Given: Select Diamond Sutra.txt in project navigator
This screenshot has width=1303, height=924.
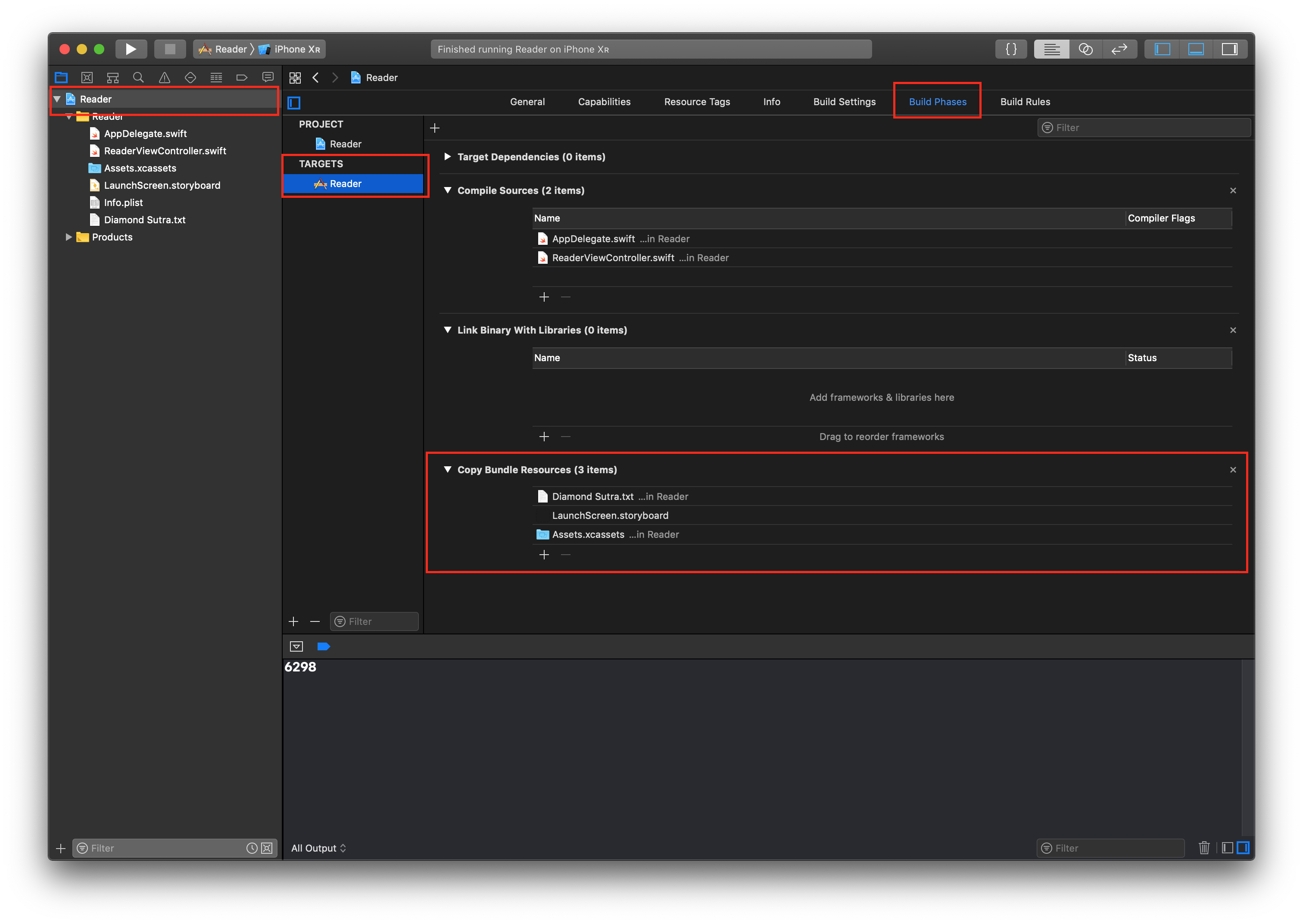Looking at the screenshot, I should pyautogui.click(x=144, y=220).
